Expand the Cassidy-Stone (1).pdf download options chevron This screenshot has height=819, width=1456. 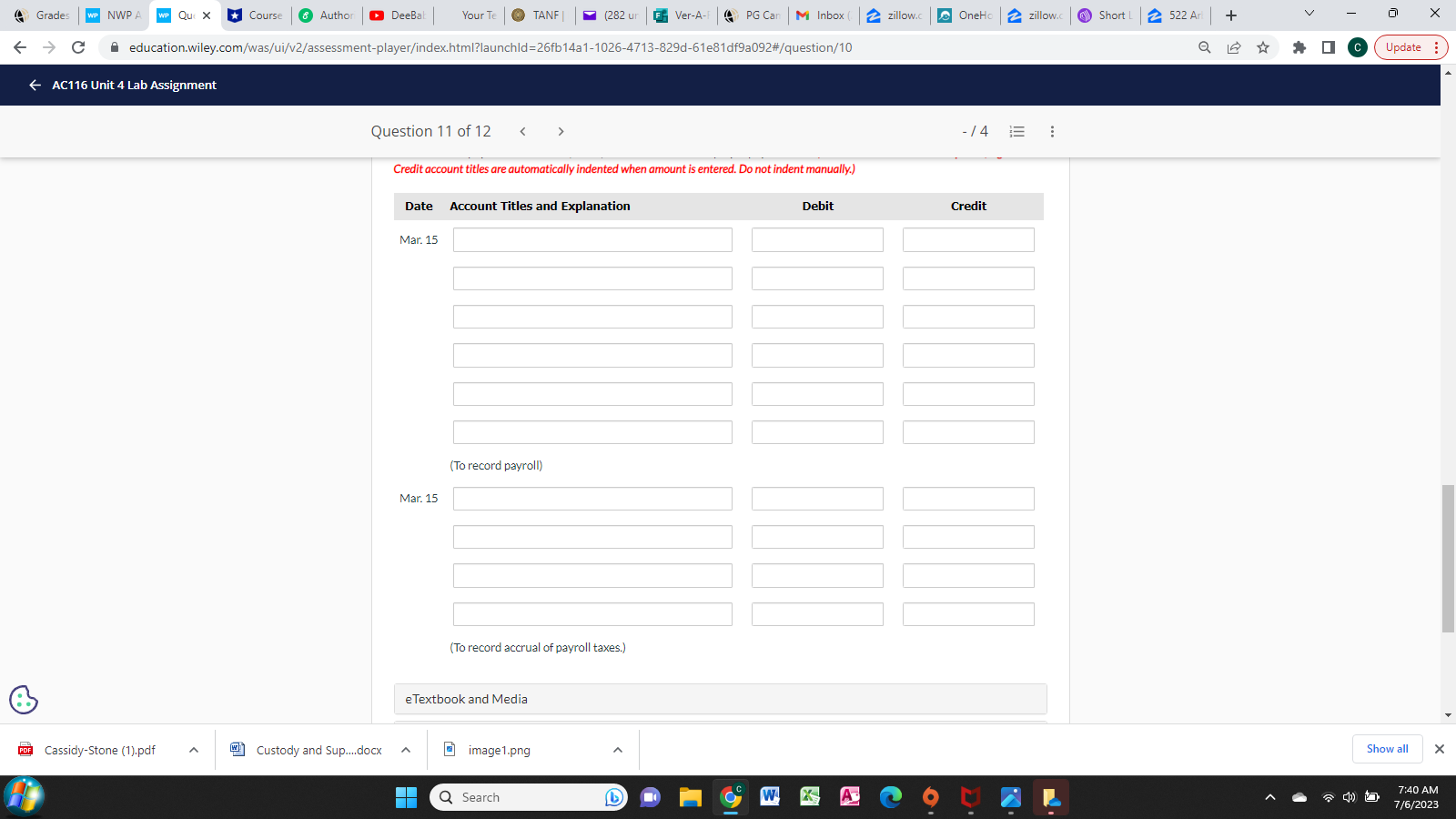[193, 749]
